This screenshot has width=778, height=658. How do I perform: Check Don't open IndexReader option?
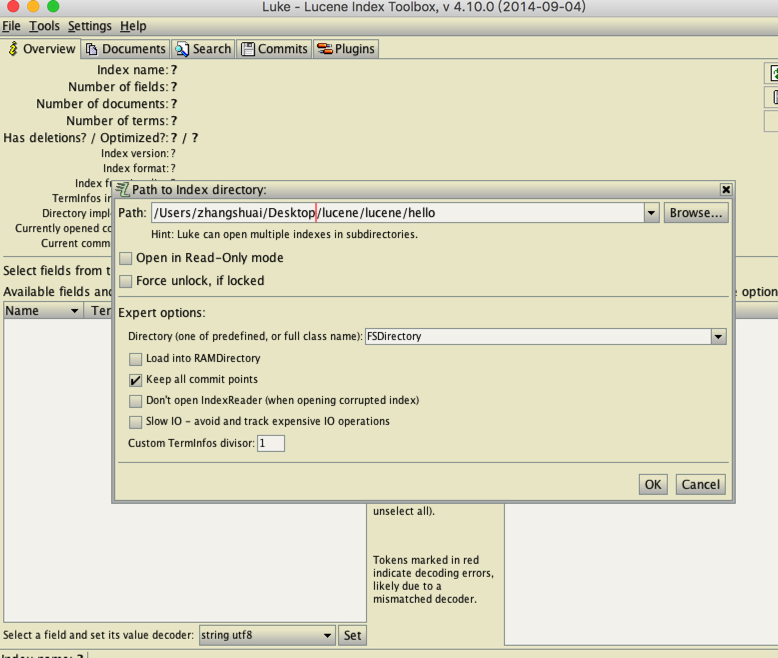coord(135,401)
